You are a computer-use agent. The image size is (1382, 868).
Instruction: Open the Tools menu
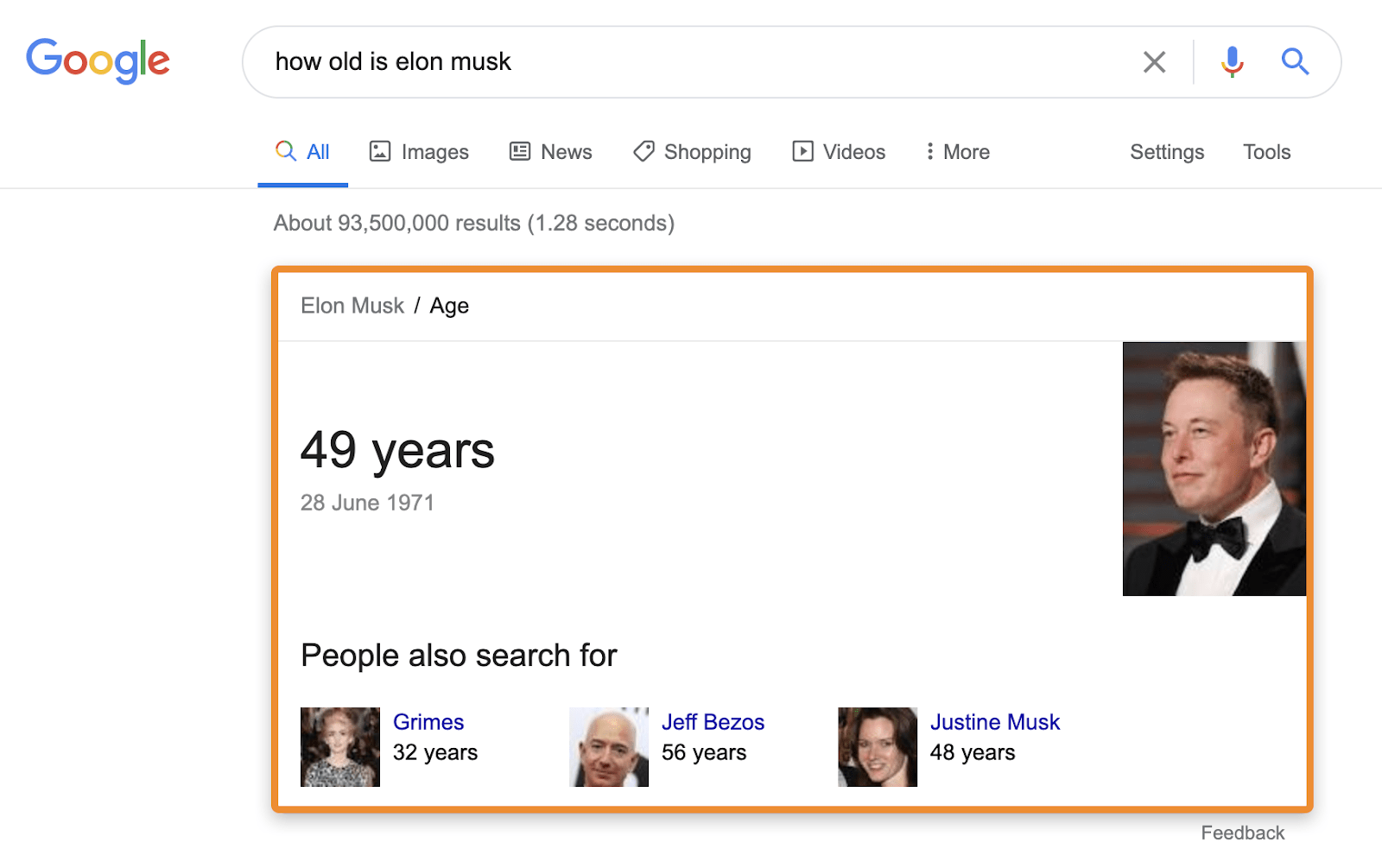(1266, 151)
